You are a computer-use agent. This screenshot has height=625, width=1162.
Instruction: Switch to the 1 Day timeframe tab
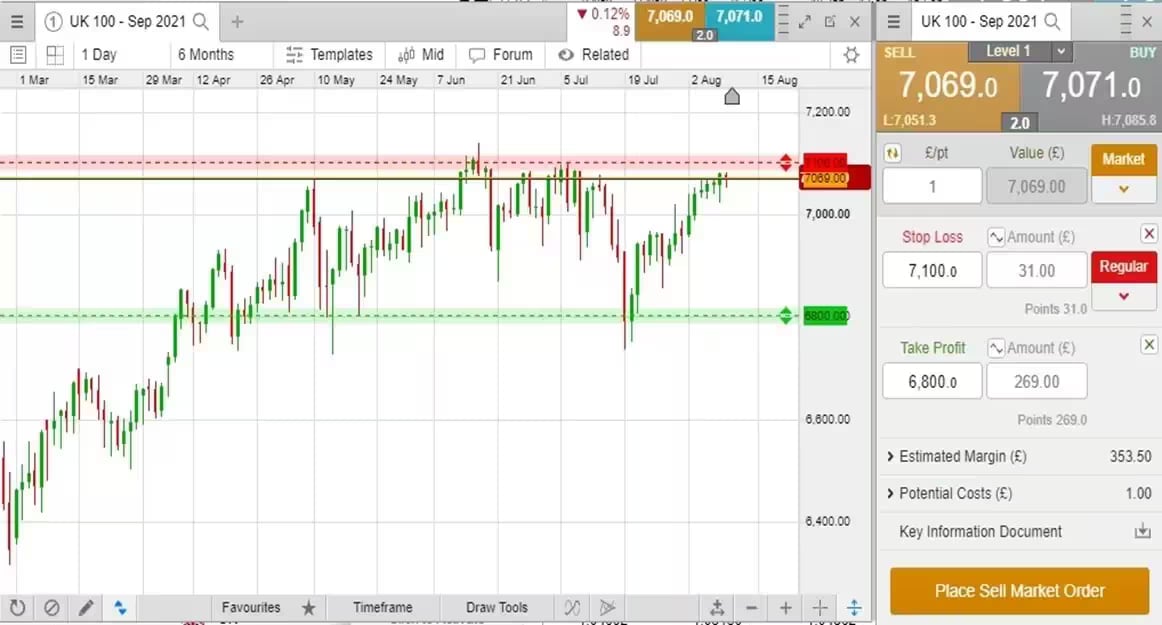coord(98,54)
